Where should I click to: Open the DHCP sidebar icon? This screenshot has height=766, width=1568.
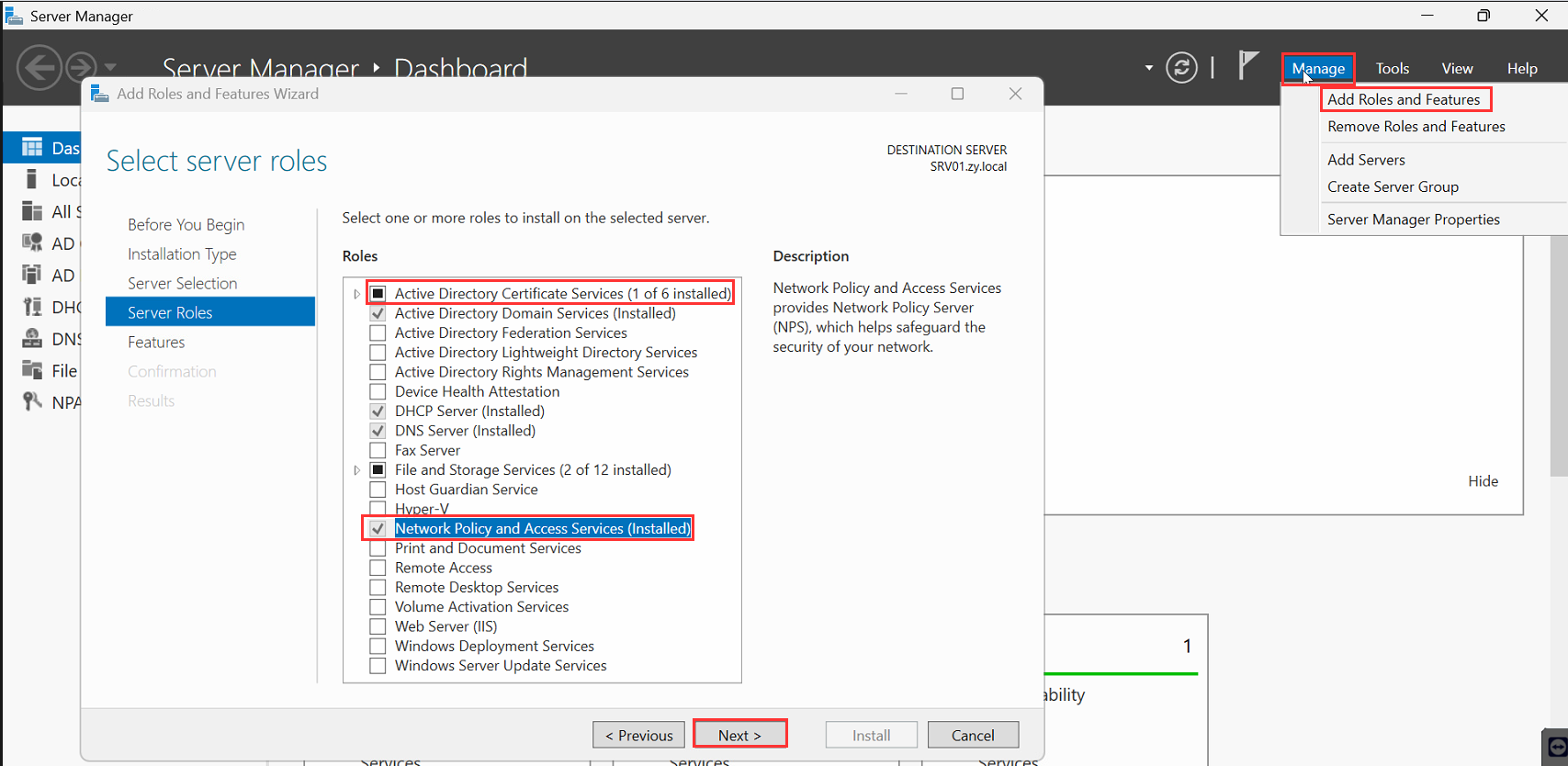(32, 307)
